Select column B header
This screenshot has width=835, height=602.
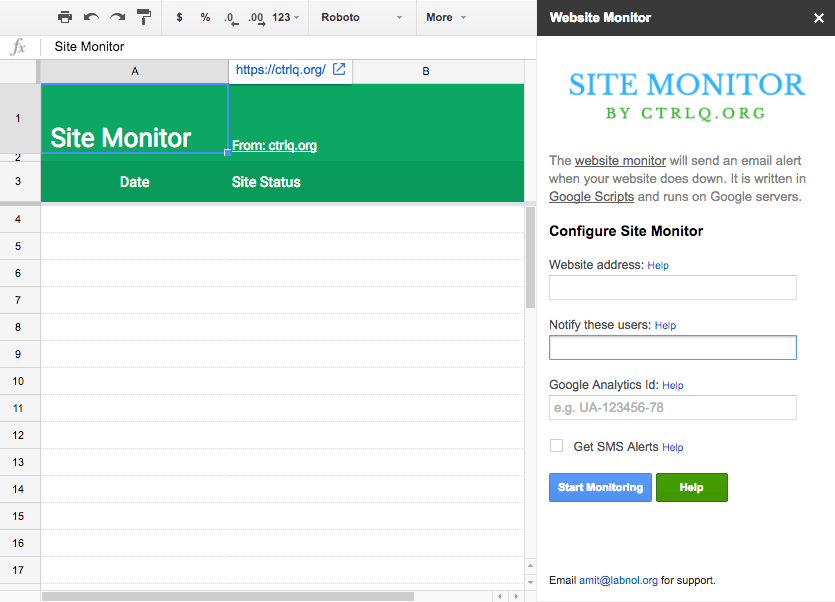coord(426,71)
